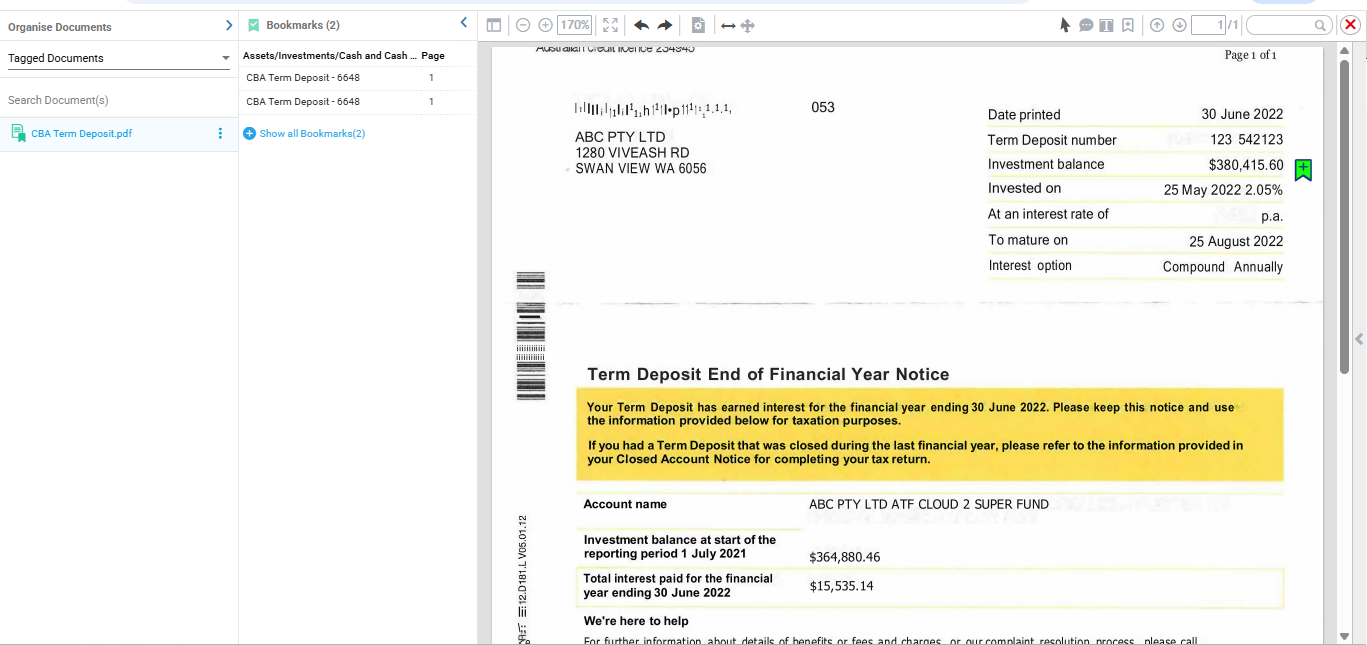The height and width of the screenshot is (645, 1367).
Task: Go to the next page arrow
Action: [1179, 25]
